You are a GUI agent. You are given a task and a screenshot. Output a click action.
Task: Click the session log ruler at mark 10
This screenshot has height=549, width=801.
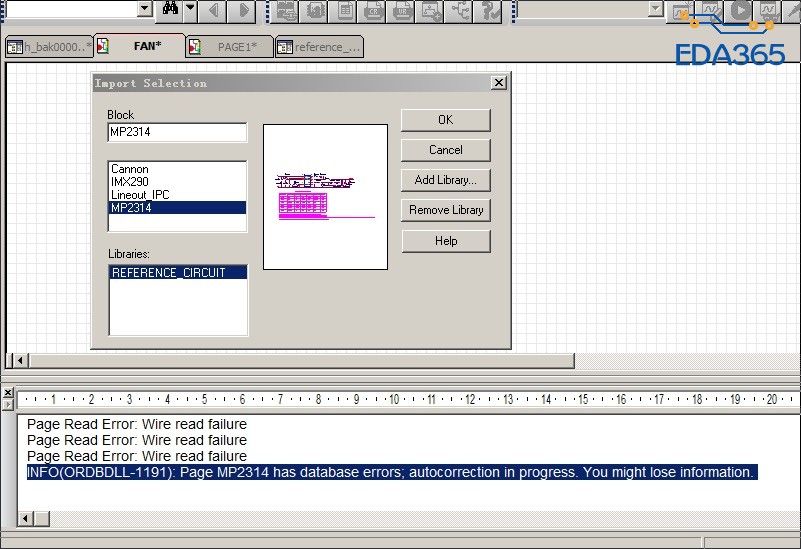pyautogui.click(x=394, y=399)
